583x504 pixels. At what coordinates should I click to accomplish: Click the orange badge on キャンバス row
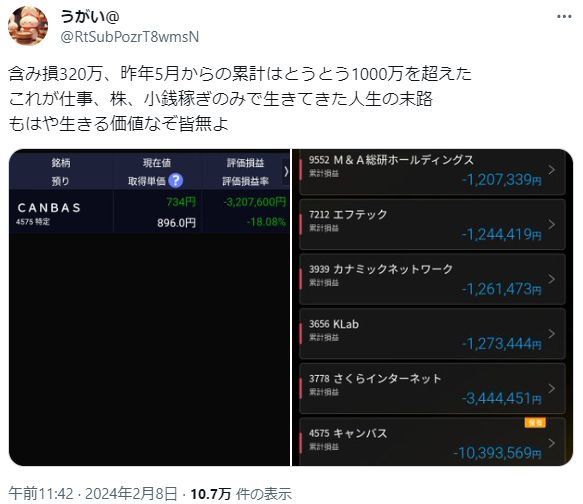535,423
